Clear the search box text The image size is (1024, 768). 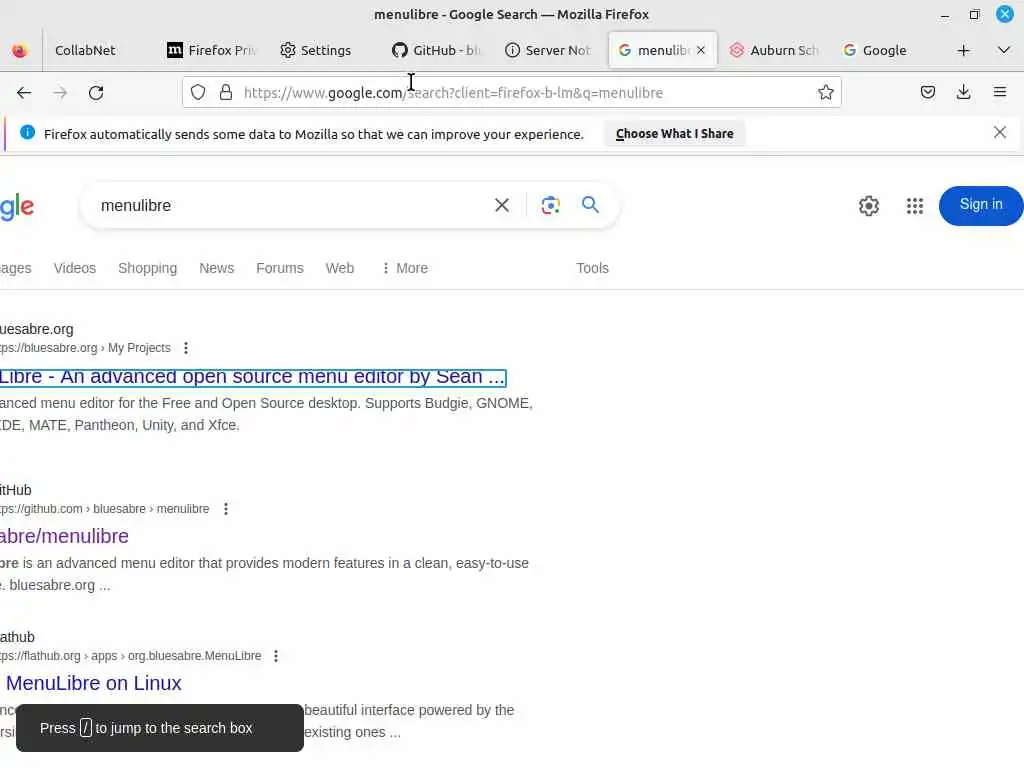click(502, 205)
